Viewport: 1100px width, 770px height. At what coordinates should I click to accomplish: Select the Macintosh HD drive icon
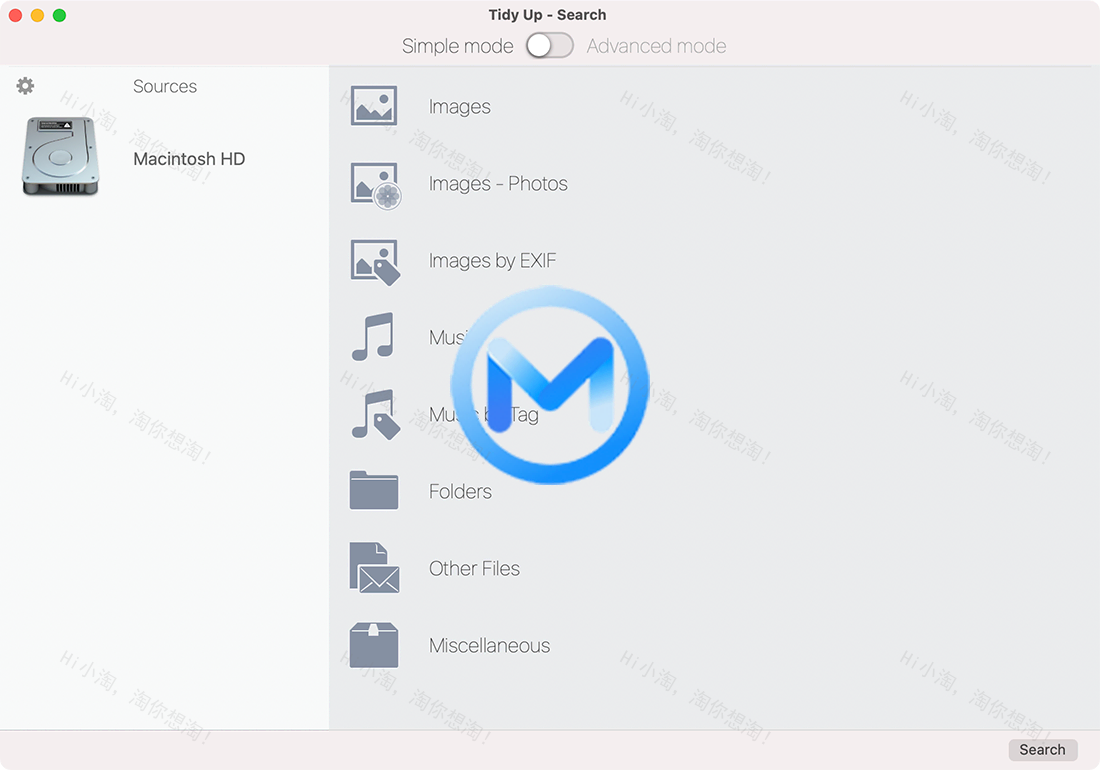(x=60, y=156)
